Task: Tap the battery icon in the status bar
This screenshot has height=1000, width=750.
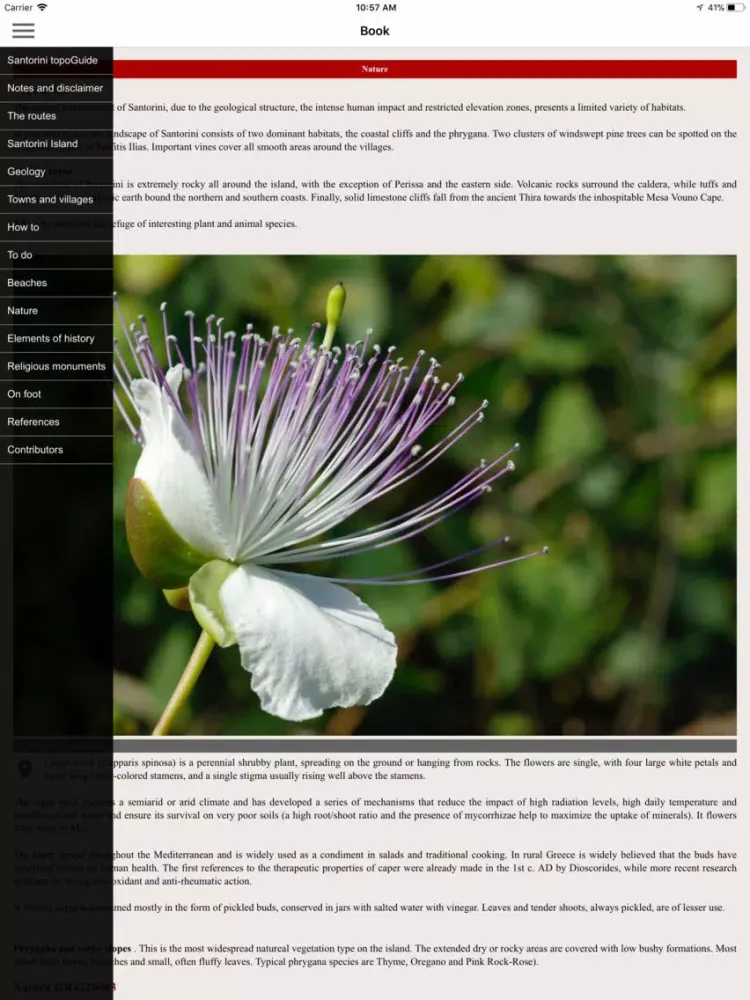Action: (x=736, y=7)
